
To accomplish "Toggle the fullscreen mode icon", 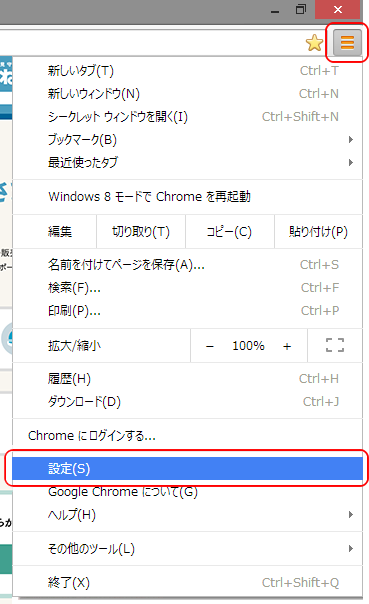I will [335, 346].
